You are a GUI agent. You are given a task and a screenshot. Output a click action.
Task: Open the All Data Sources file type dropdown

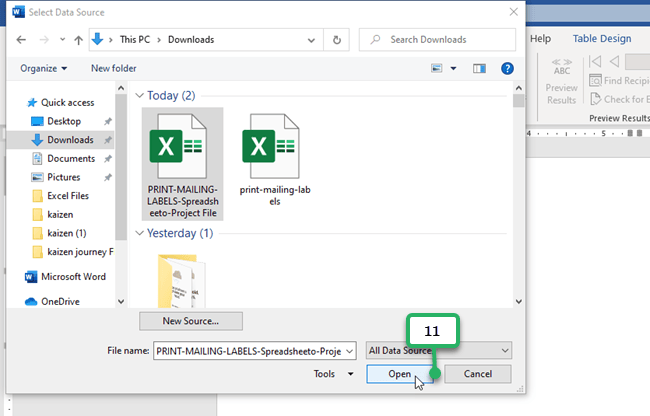(439, 351)
